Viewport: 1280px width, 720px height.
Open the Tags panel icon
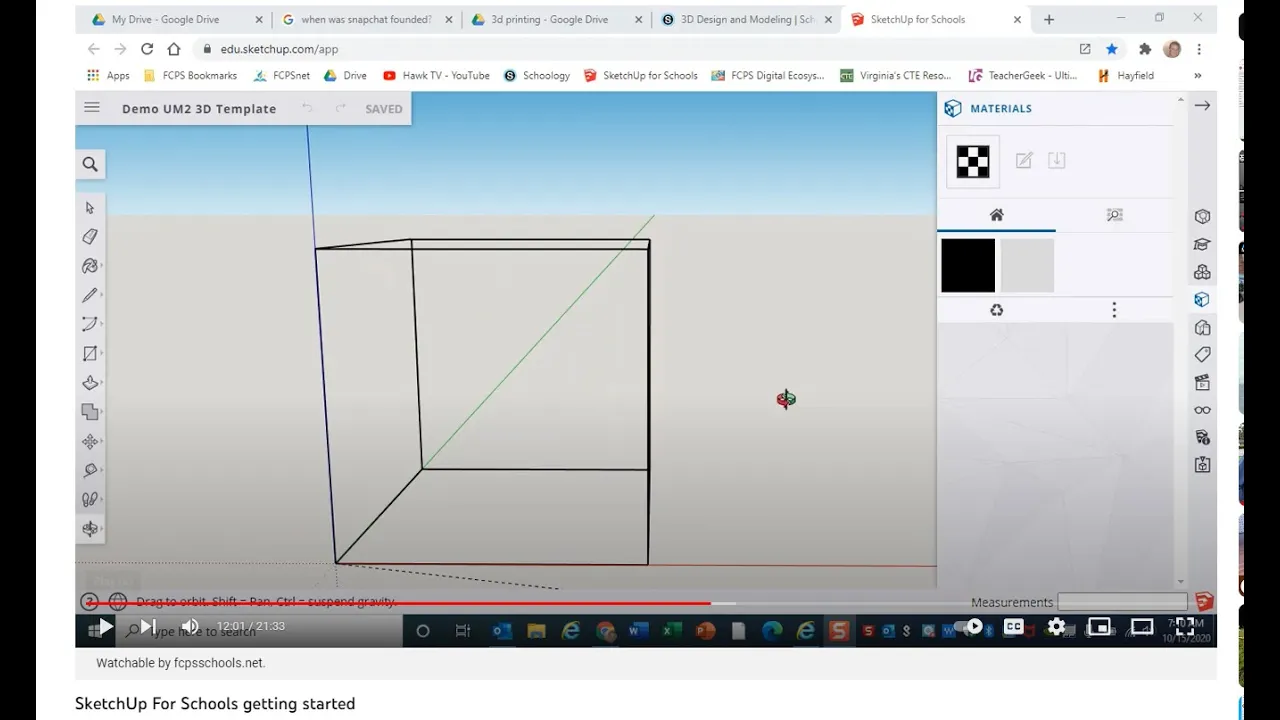click(1202, 355)
